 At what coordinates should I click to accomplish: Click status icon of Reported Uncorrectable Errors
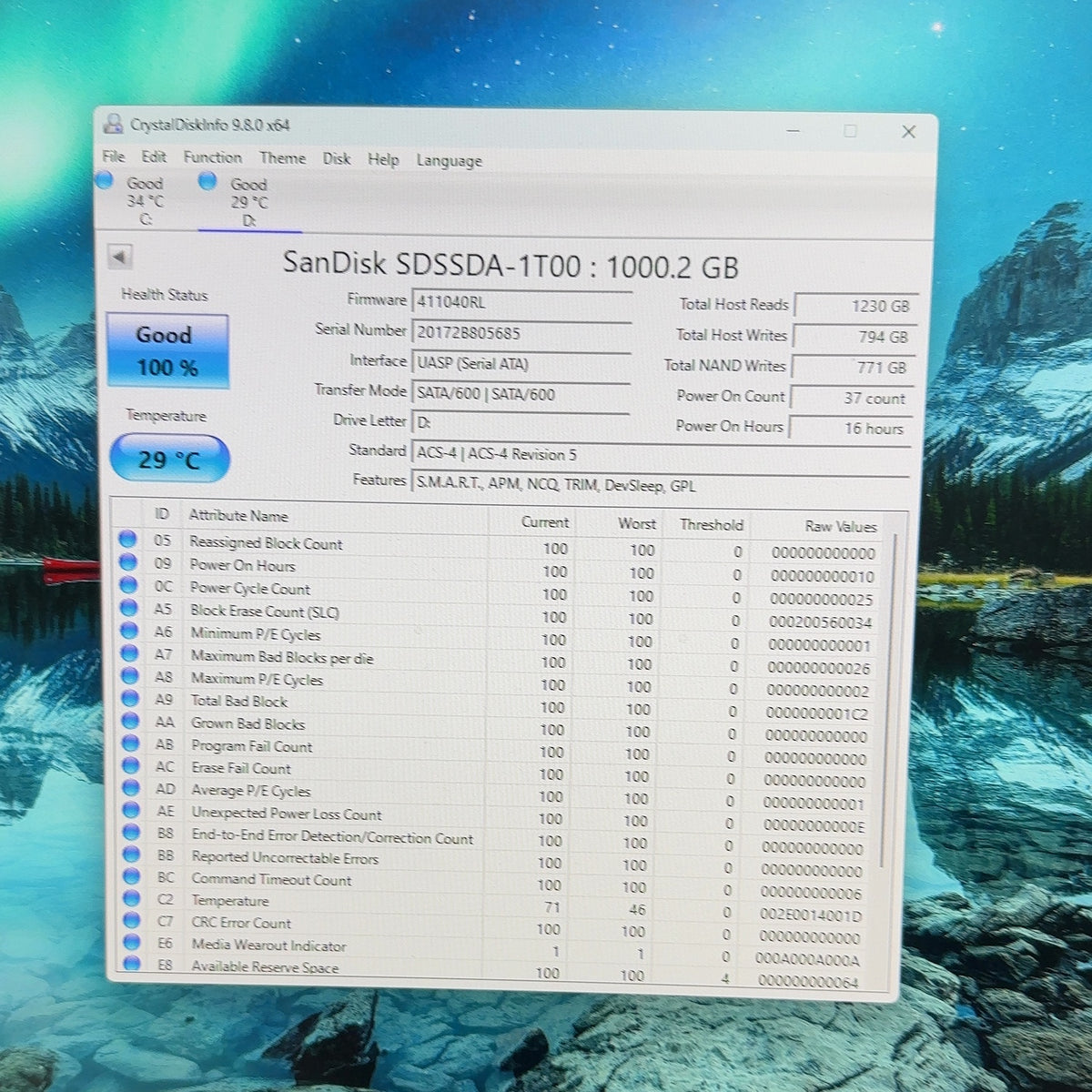(131, 854)
